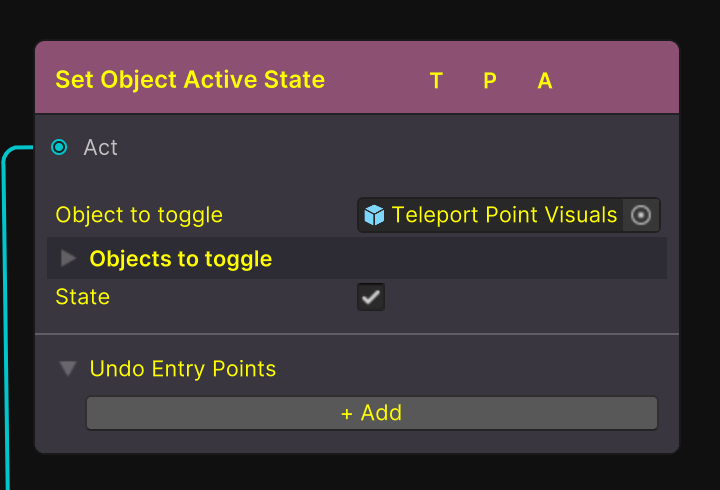Toggle the State checkbox
Screen dimensions: 720x490
pos(371,297)
